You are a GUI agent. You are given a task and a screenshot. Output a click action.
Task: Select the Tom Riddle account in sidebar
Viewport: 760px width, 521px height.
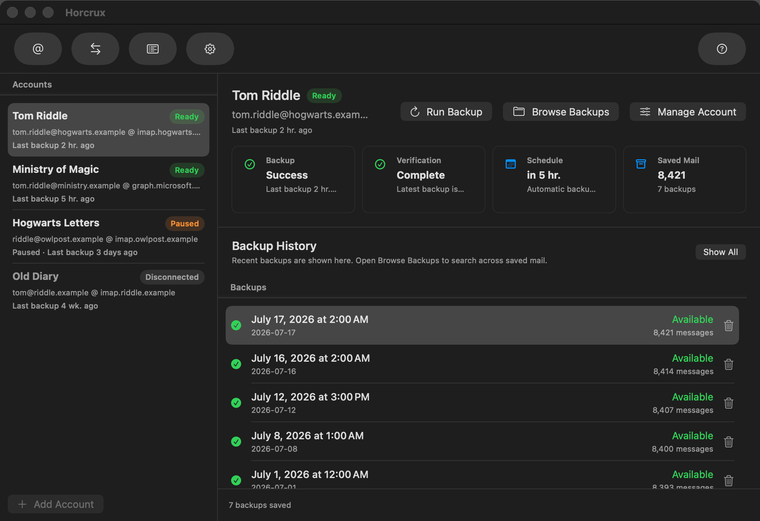point(109,130)
